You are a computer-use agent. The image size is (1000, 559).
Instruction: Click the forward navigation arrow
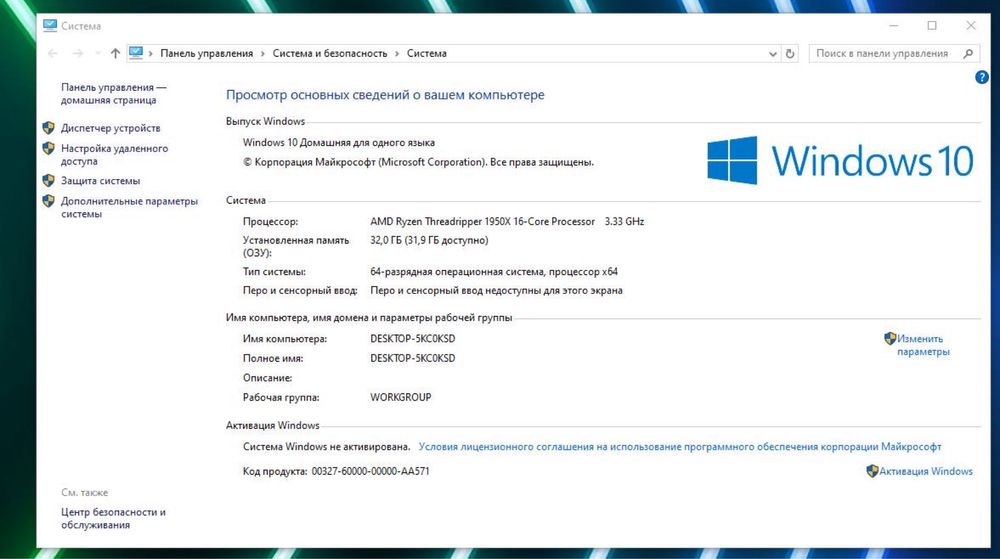click(x=78, y=54)
